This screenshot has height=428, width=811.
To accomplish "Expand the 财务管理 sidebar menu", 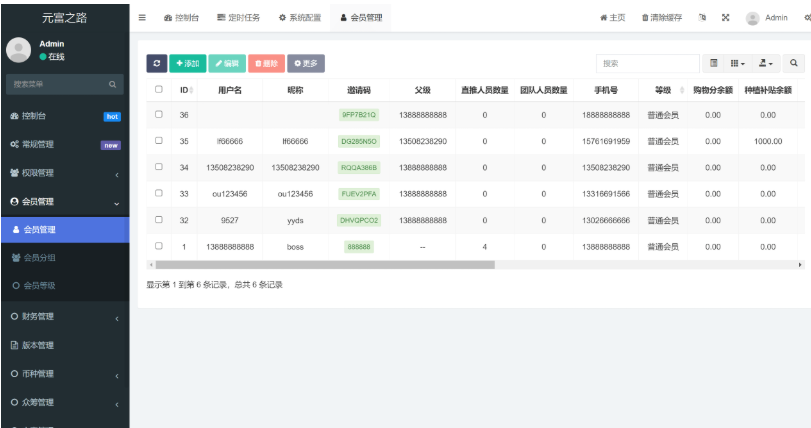I will (65, 317).
